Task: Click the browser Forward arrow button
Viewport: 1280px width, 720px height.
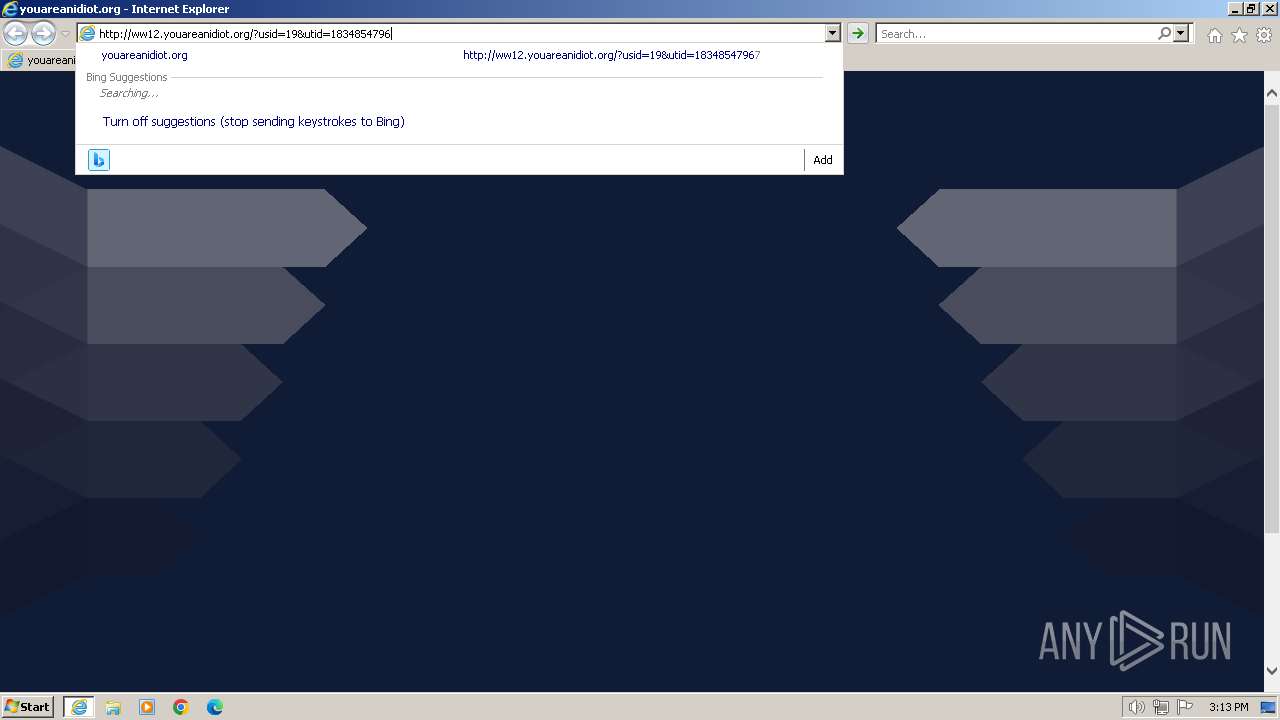Action: pyautogui.click(x=43, y=33)
